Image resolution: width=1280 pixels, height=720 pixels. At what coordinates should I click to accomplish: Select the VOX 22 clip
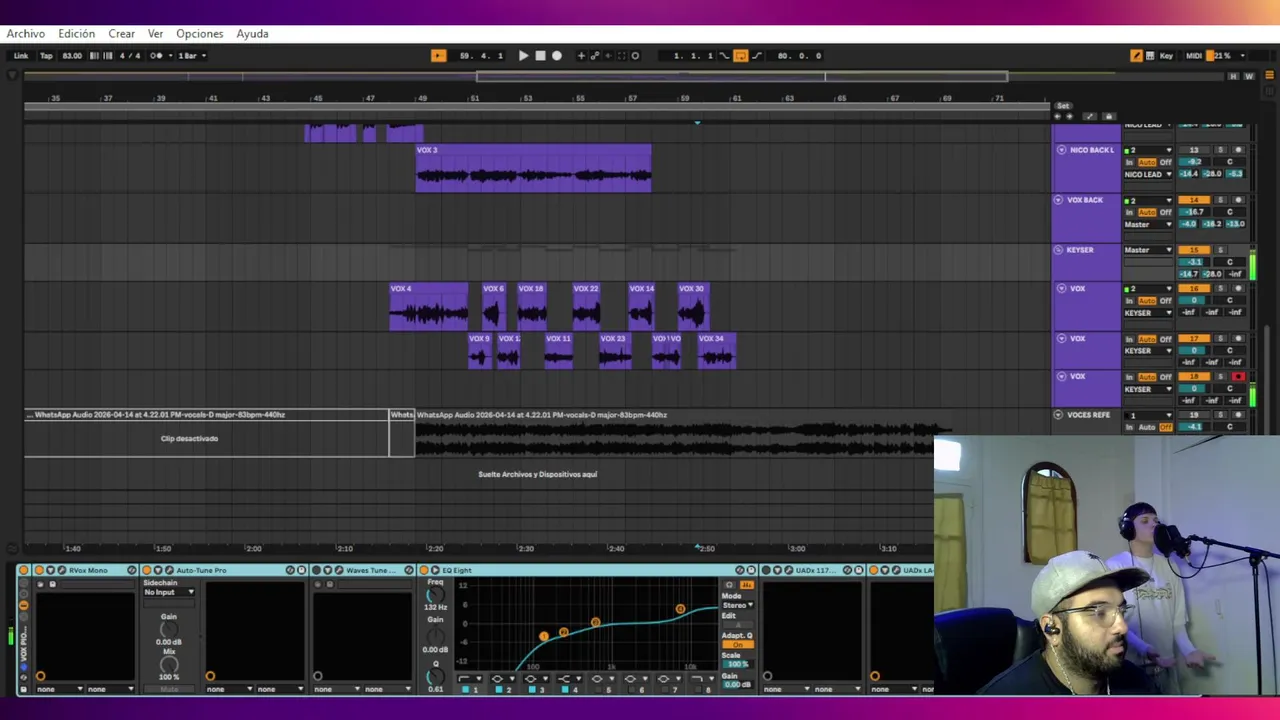tap(587, 307)
